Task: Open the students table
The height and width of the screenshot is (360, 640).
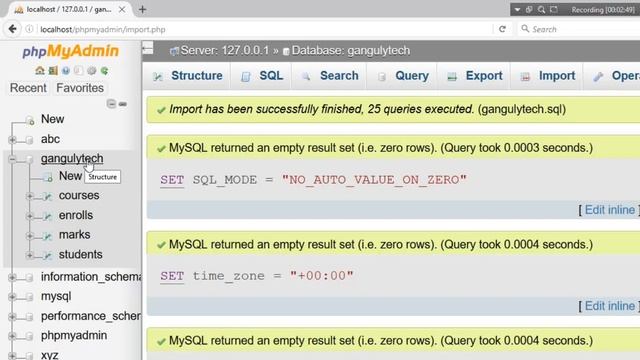Action: tap(80, 254)
